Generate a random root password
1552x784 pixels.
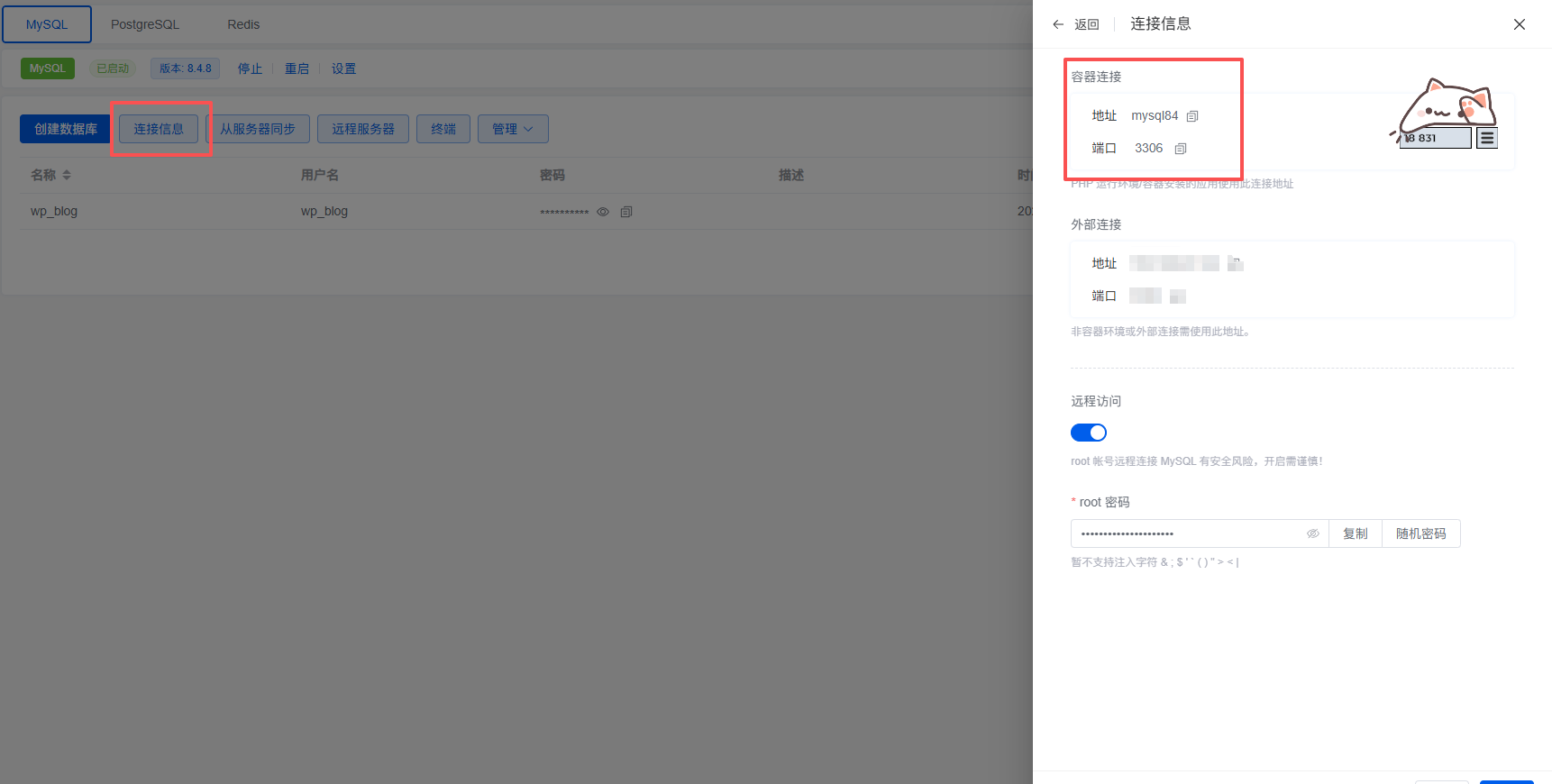[1420, 533]
